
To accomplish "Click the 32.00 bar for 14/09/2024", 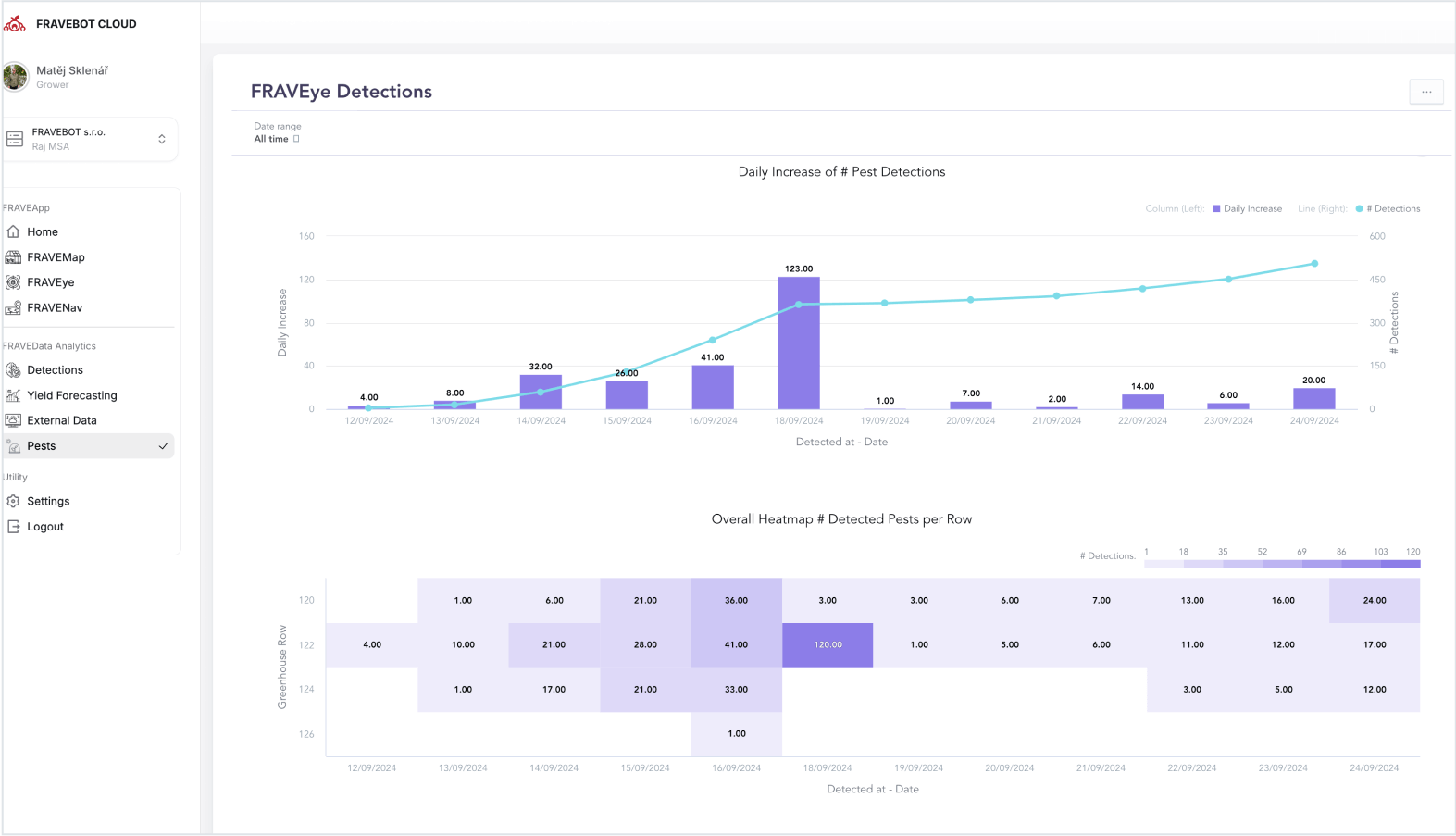I will (541, 392).
